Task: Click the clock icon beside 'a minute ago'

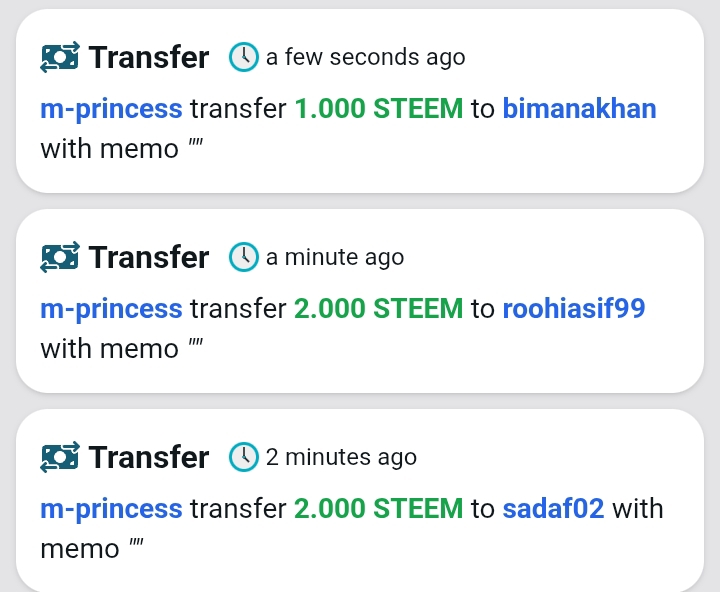Action: coord(244,257)
